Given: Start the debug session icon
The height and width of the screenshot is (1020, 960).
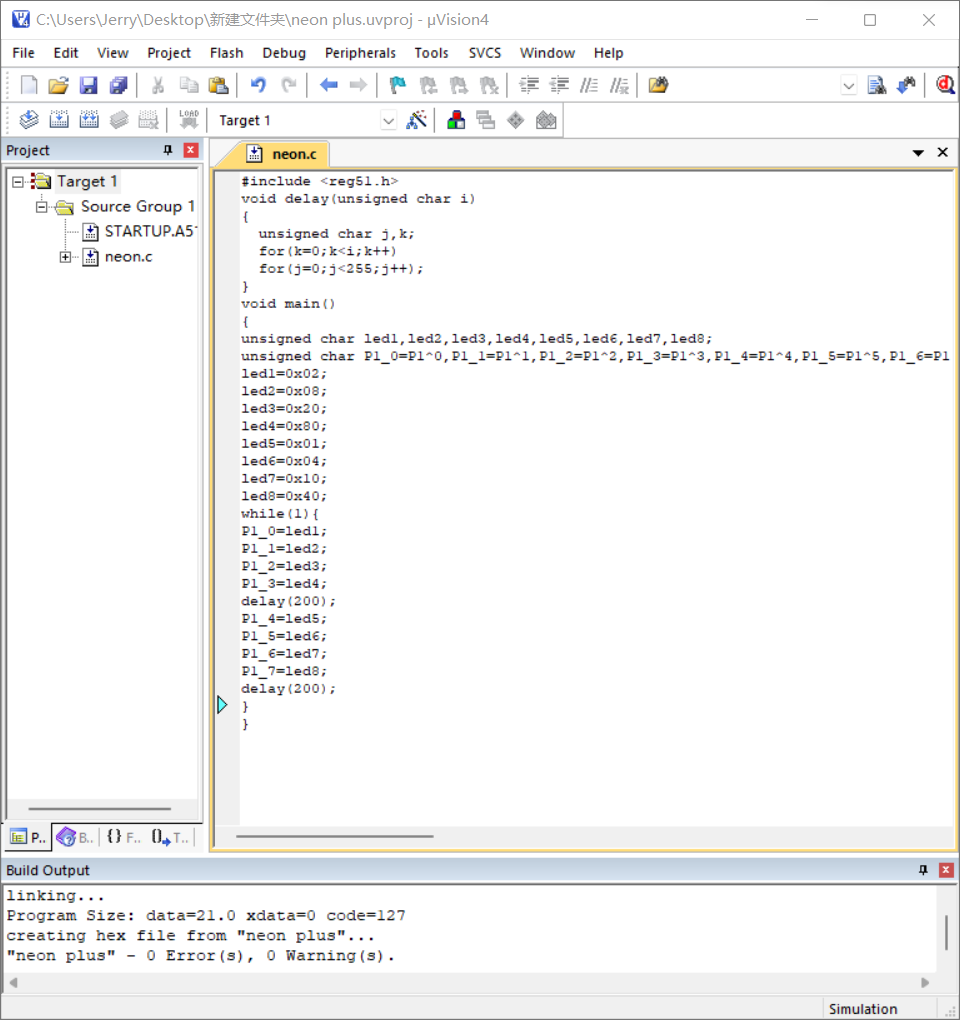Looking at the screenshot, I should point(944,86).
